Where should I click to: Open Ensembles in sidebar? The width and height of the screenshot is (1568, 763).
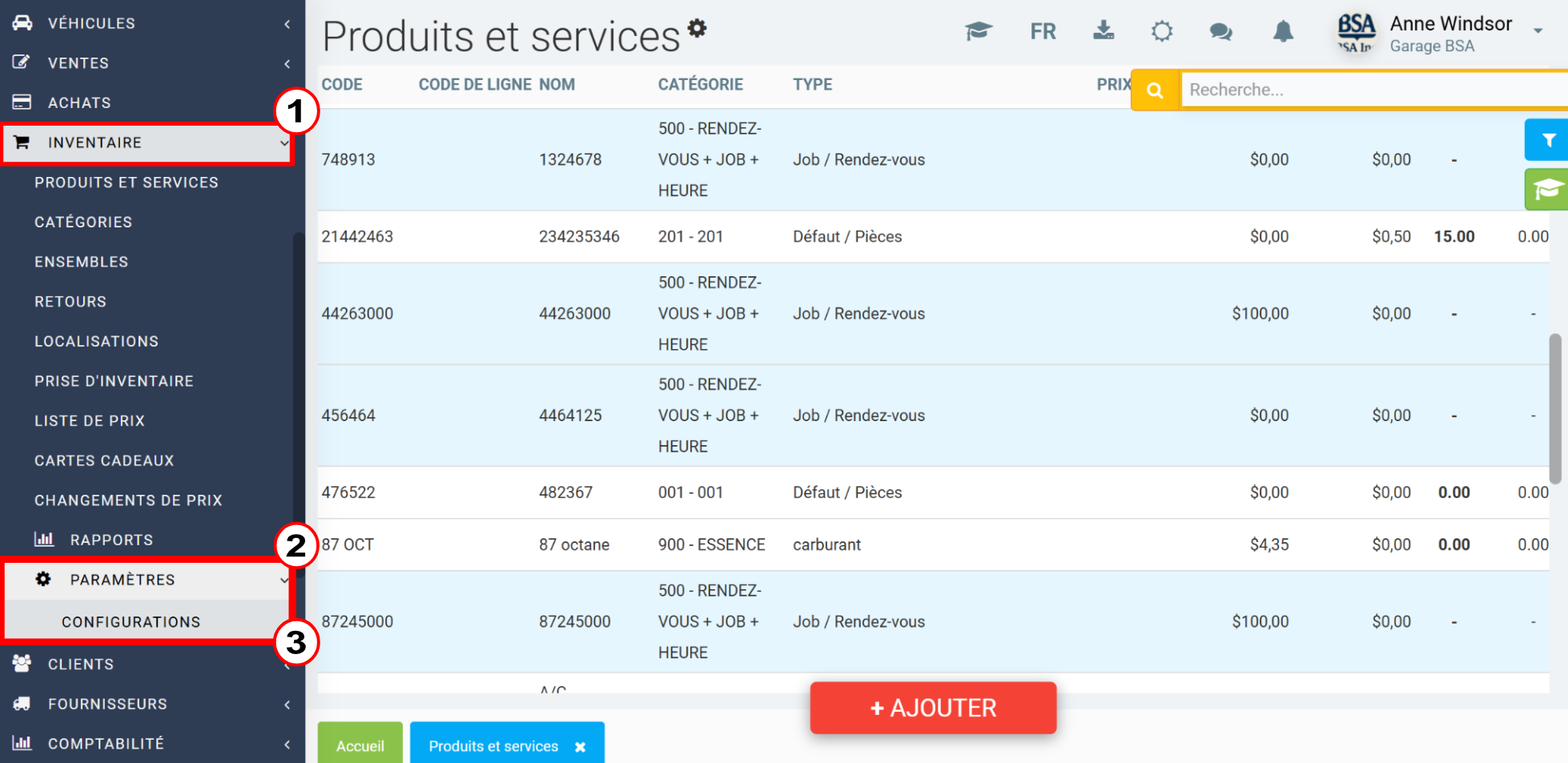pyautogui.click(x=82, y=262)
